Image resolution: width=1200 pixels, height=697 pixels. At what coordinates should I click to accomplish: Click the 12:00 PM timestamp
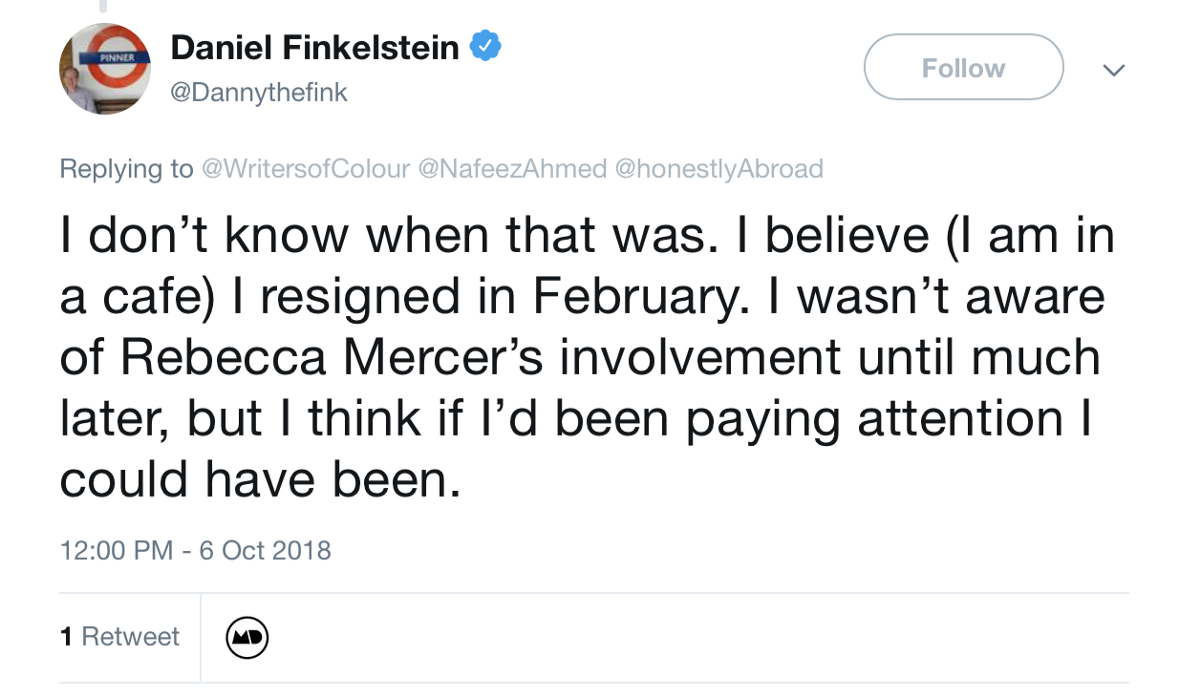(x=116, y=550)
